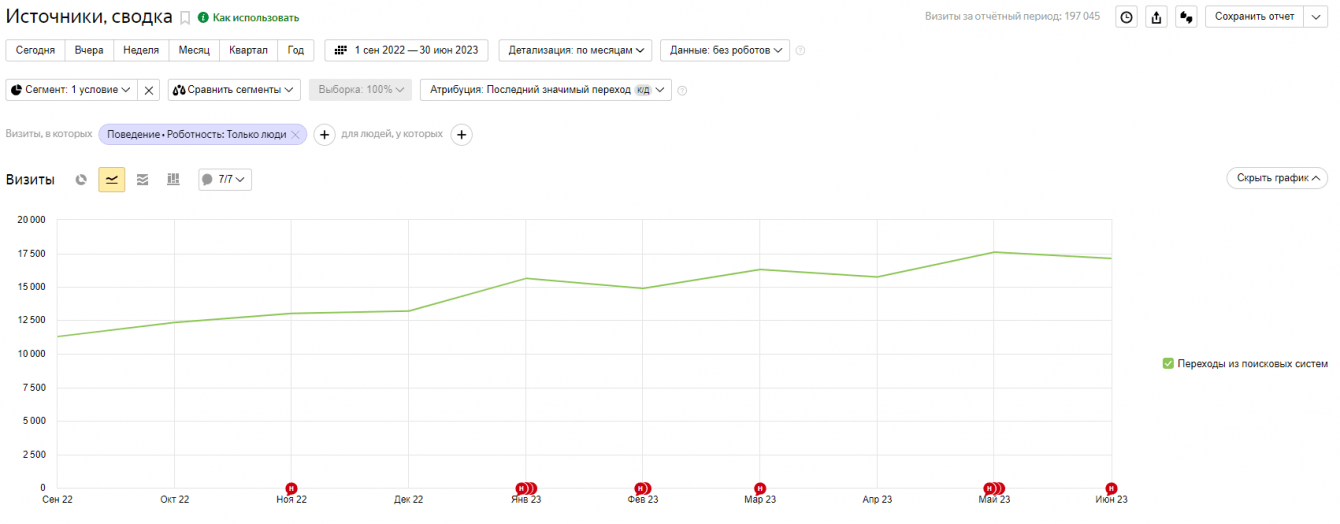This screenshot has height=524, width=1340.
Task: Remove the segment with the X button
Action: click(149, 90)
